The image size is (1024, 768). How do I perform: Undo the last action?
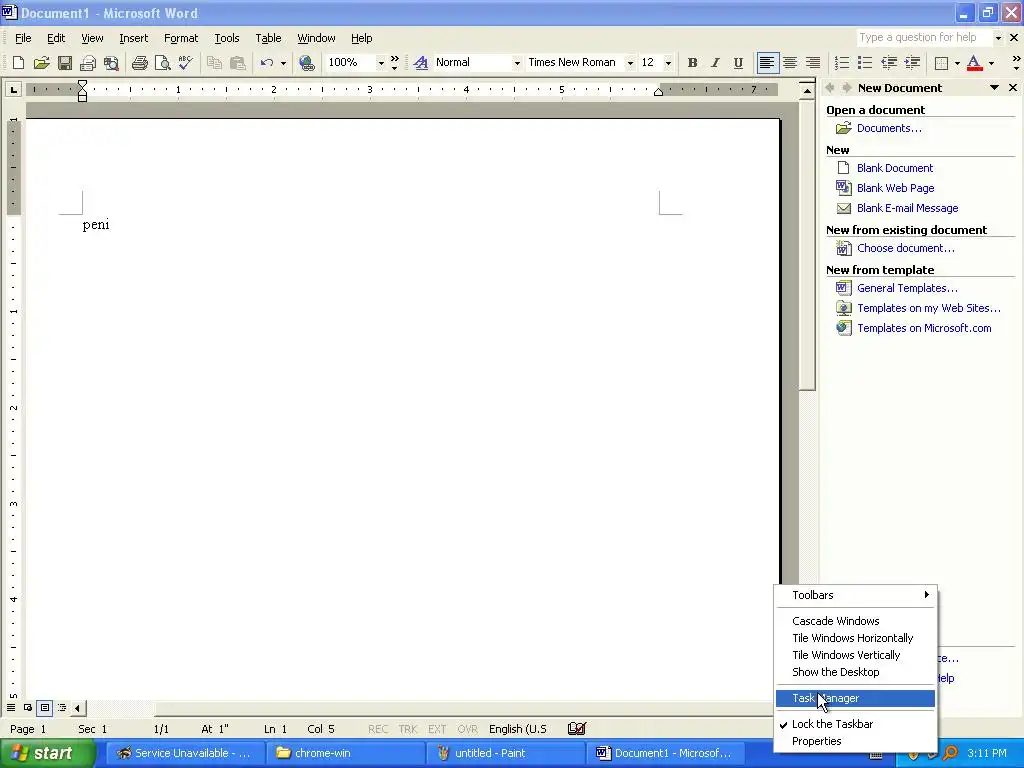point(266,63)
